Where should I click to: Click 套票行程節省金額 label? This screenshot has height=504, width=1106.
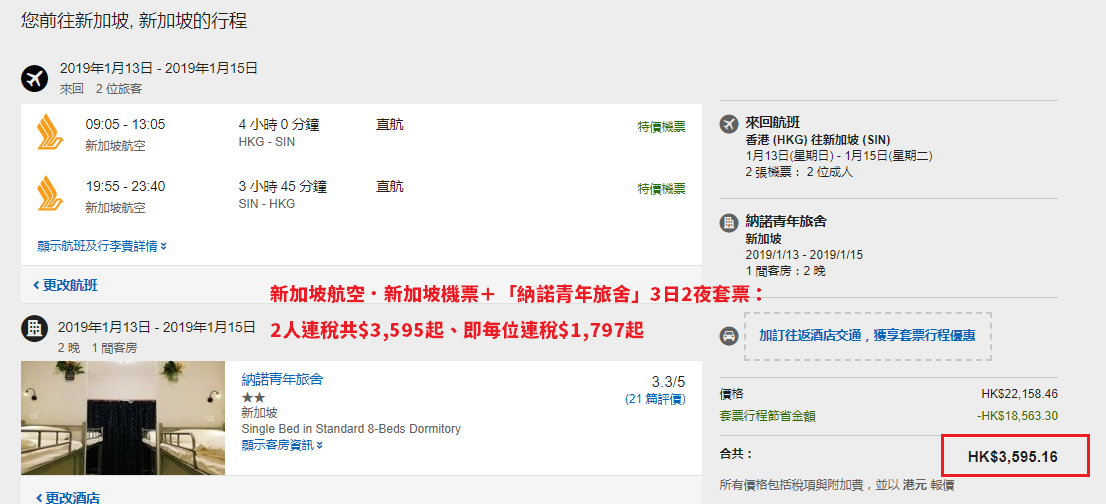pos(767,416)
